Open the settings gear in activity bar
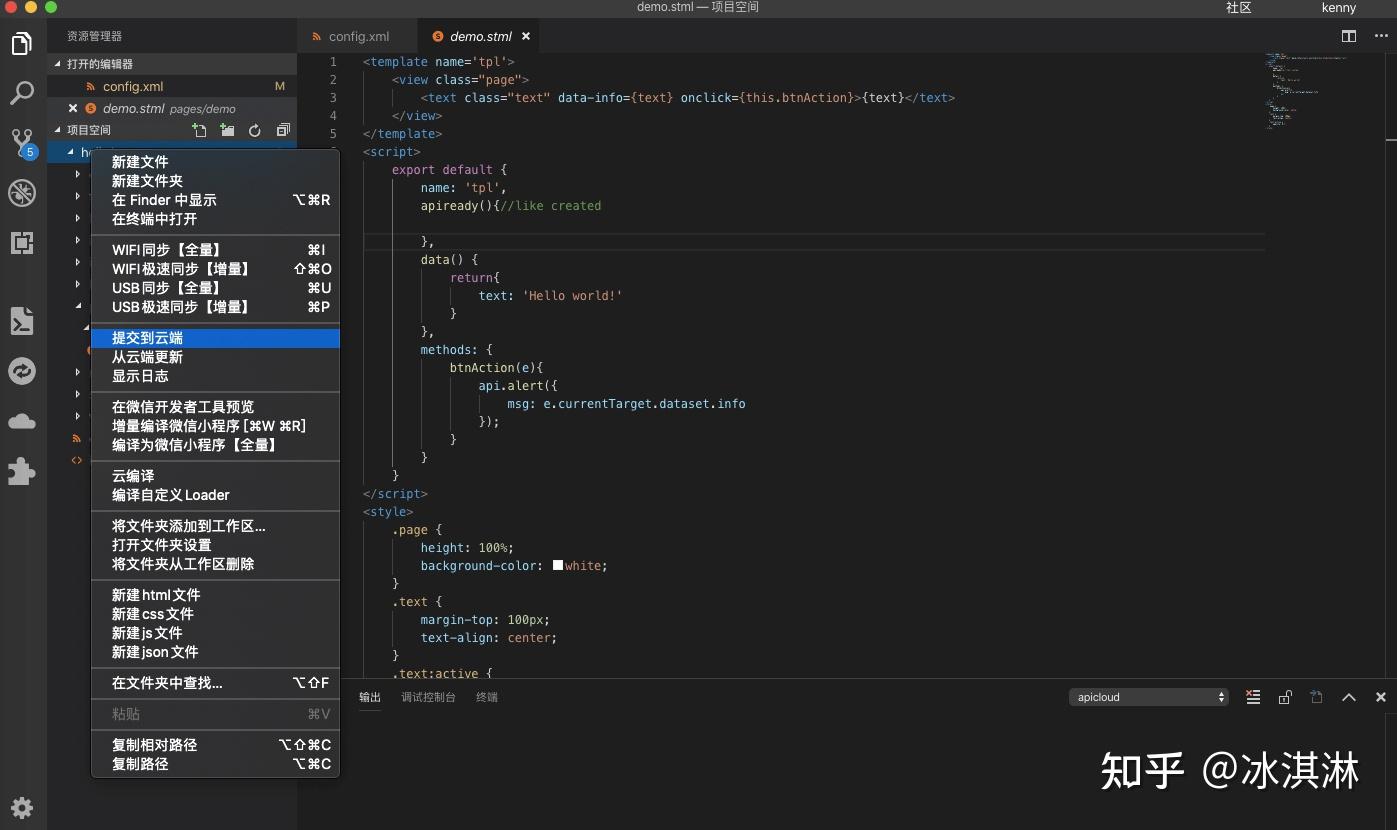 [x=22, y=807]
